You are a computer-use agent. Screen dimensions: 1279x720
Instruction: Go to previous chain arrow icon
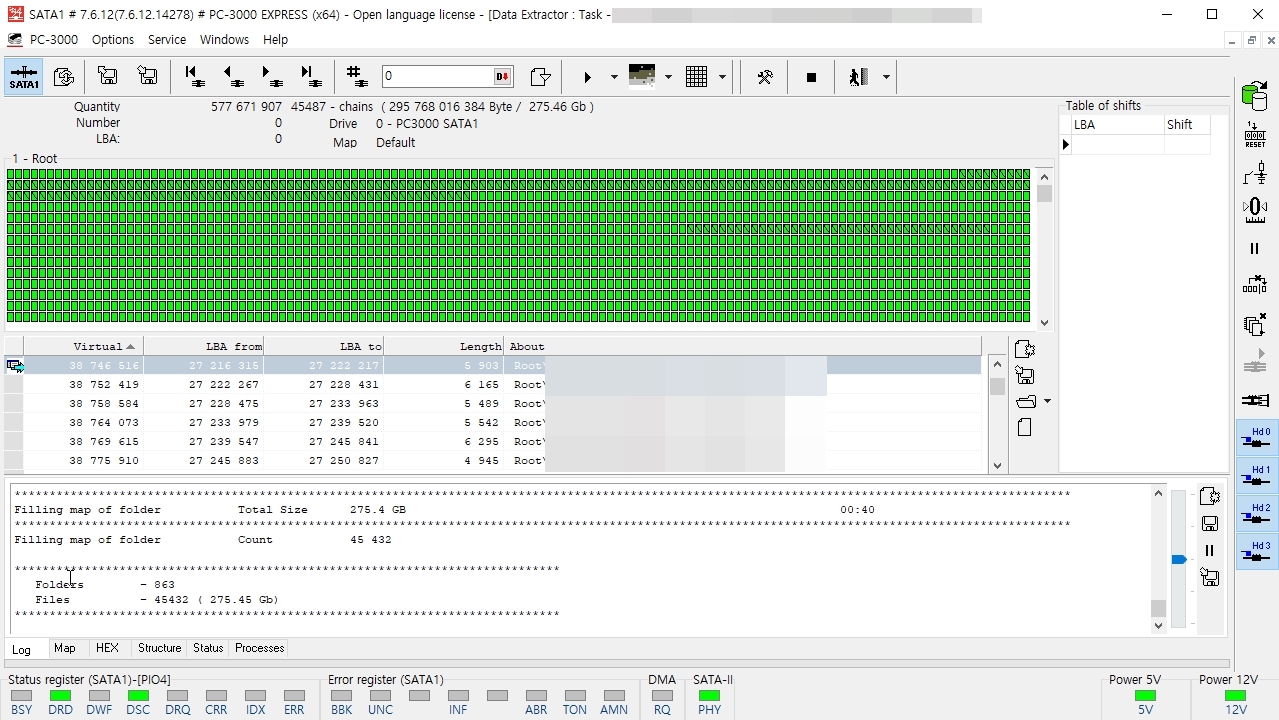click(x=233, y=77)
